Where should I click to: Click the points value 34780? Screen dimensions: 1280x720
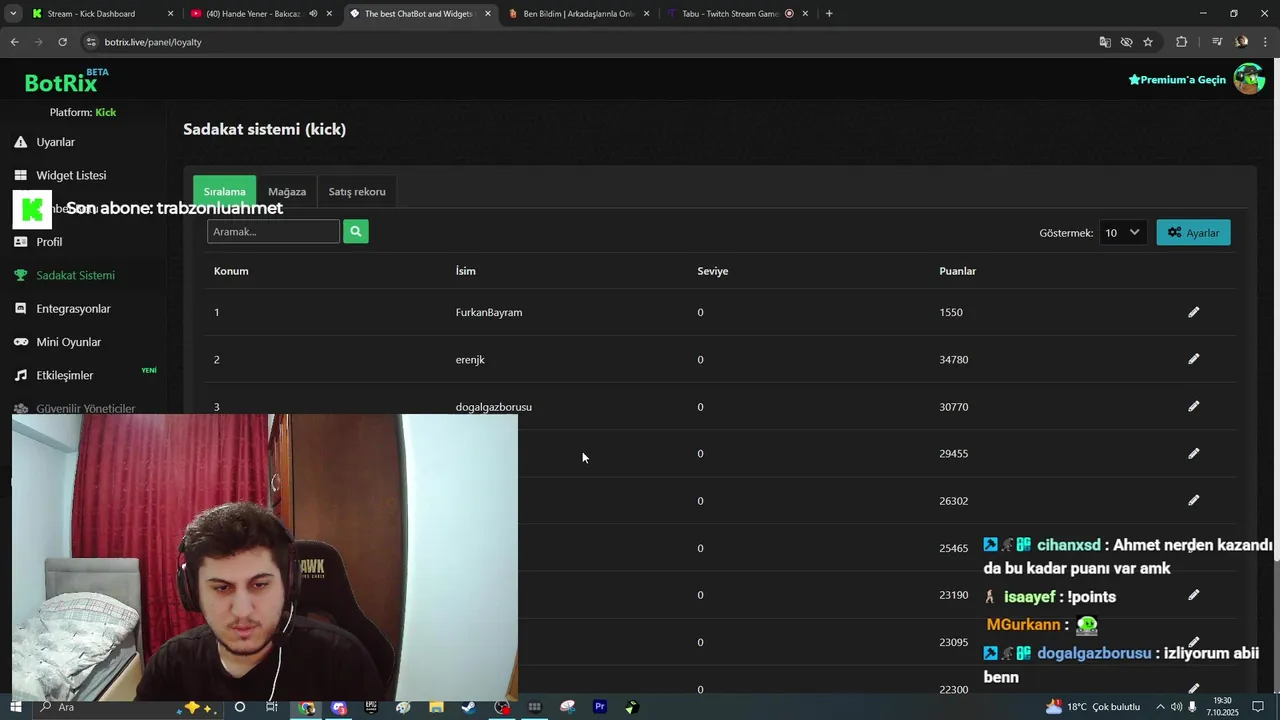[954, 359]
